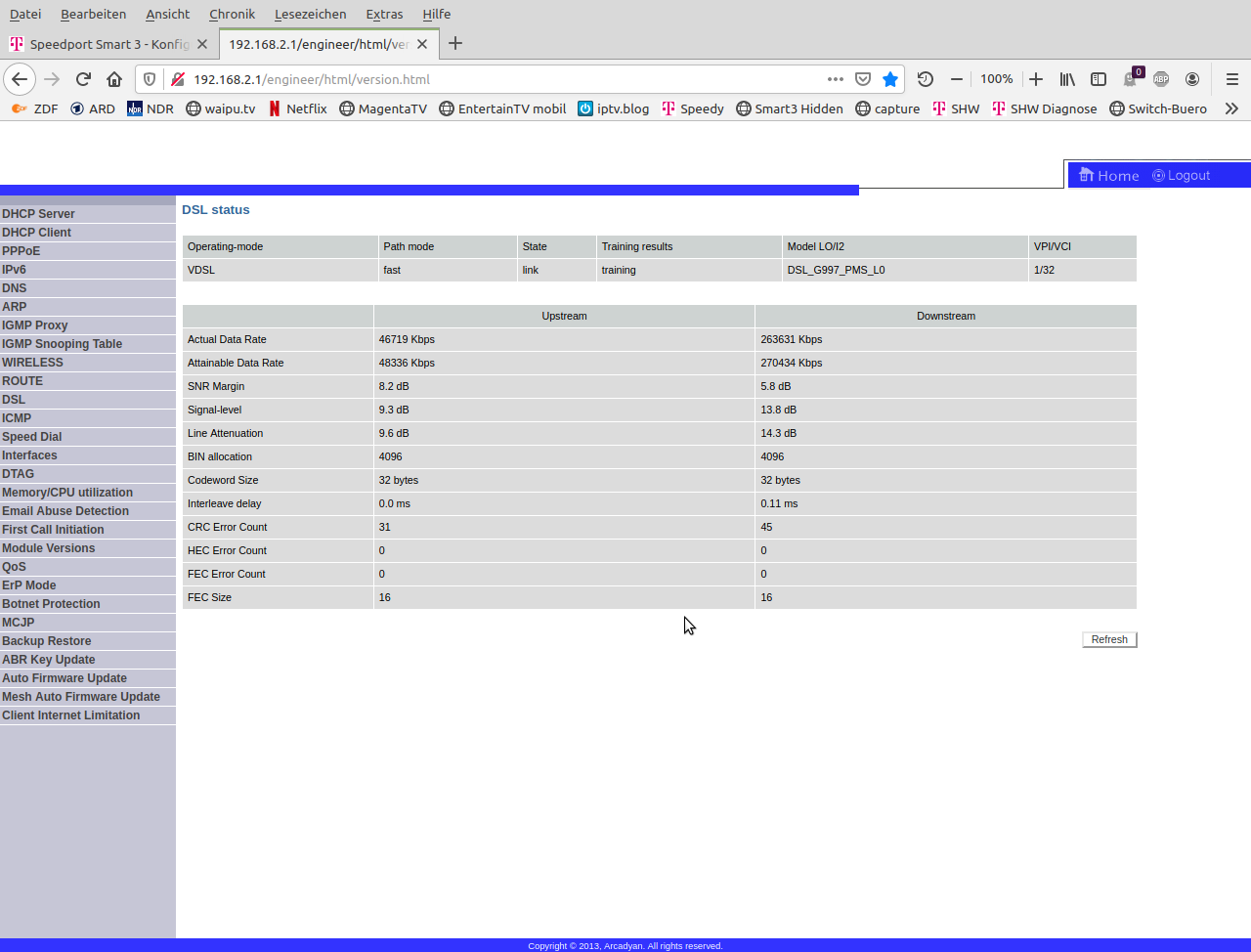Zoom in with the plus button

coord(1036,79)
